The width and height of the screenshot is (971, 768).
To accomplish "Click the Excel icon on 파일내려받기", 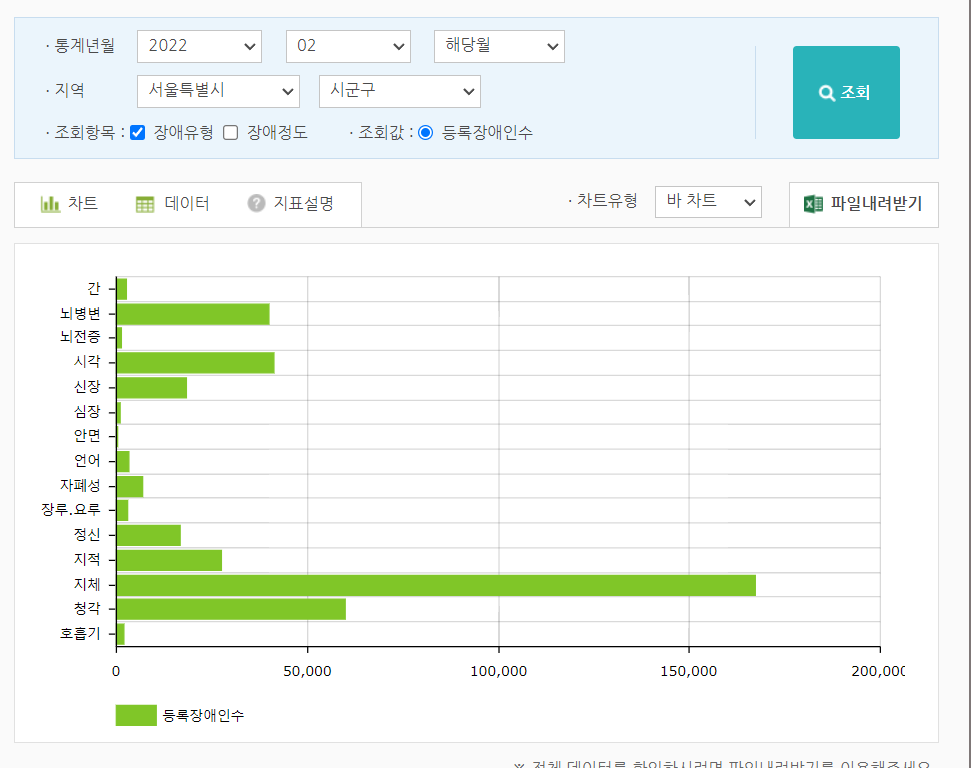I will pos(814,204).
